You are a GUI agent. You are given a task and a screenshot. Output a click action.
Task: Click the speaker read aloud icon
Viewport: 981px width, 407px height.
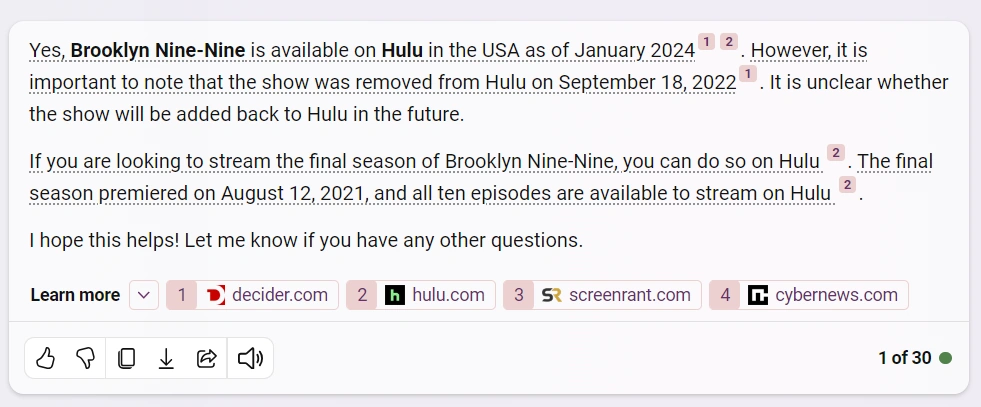[248, 358]
